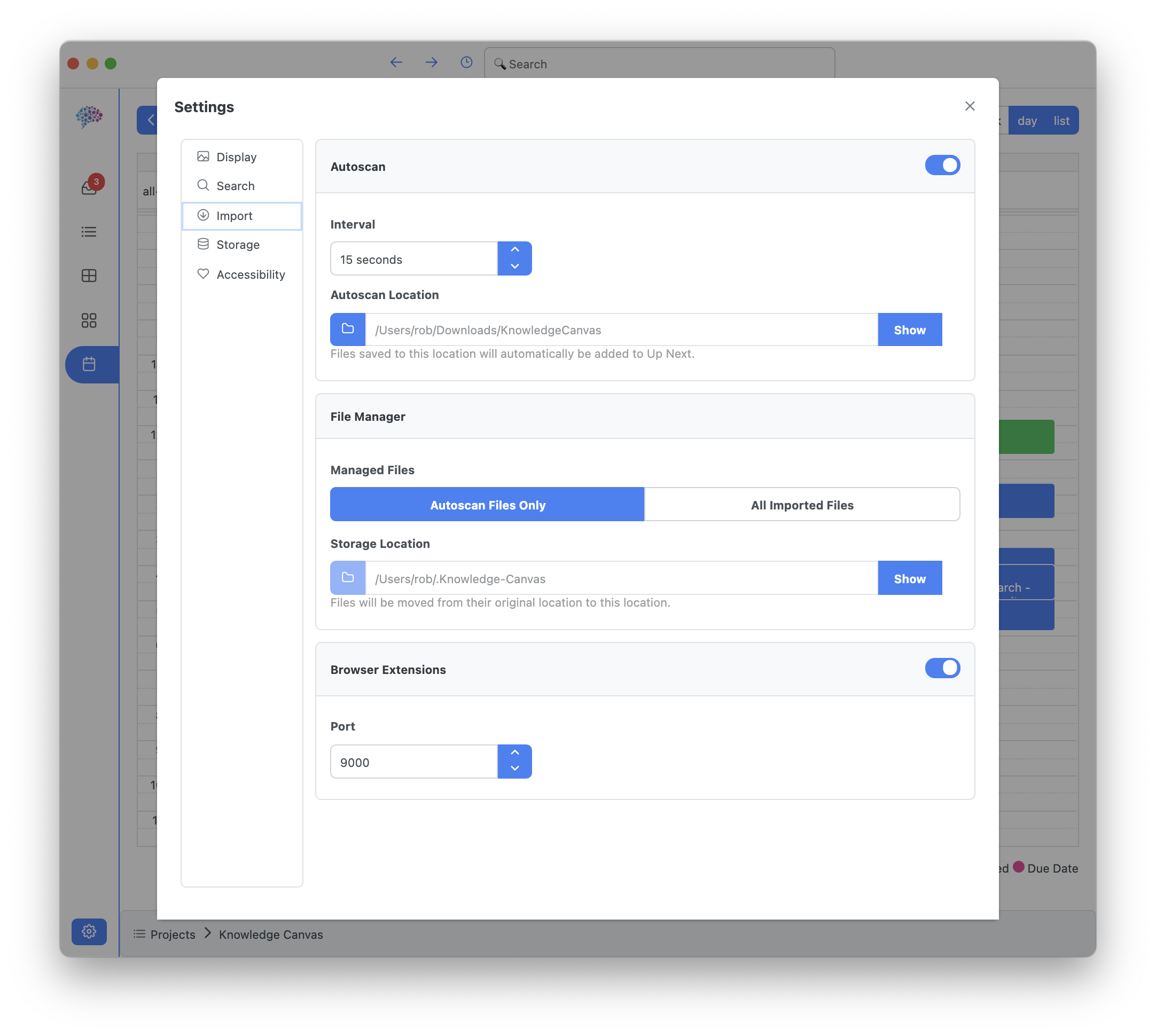
Task: Select All Imported Files option
Action: click(802, 505)
